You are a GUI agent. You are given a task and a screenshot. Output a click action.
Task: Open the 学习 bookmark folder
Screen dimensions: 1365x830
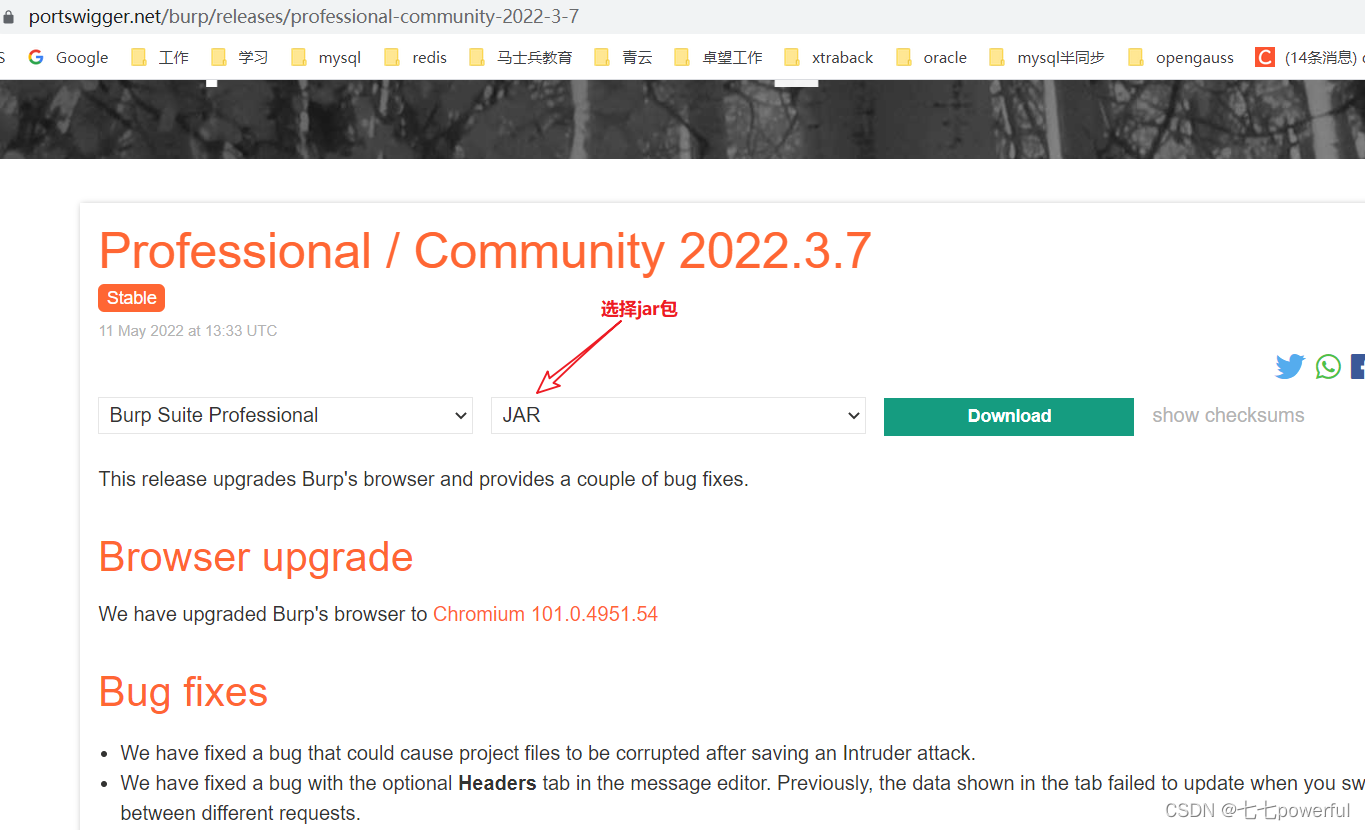click(x=240, y=57)
